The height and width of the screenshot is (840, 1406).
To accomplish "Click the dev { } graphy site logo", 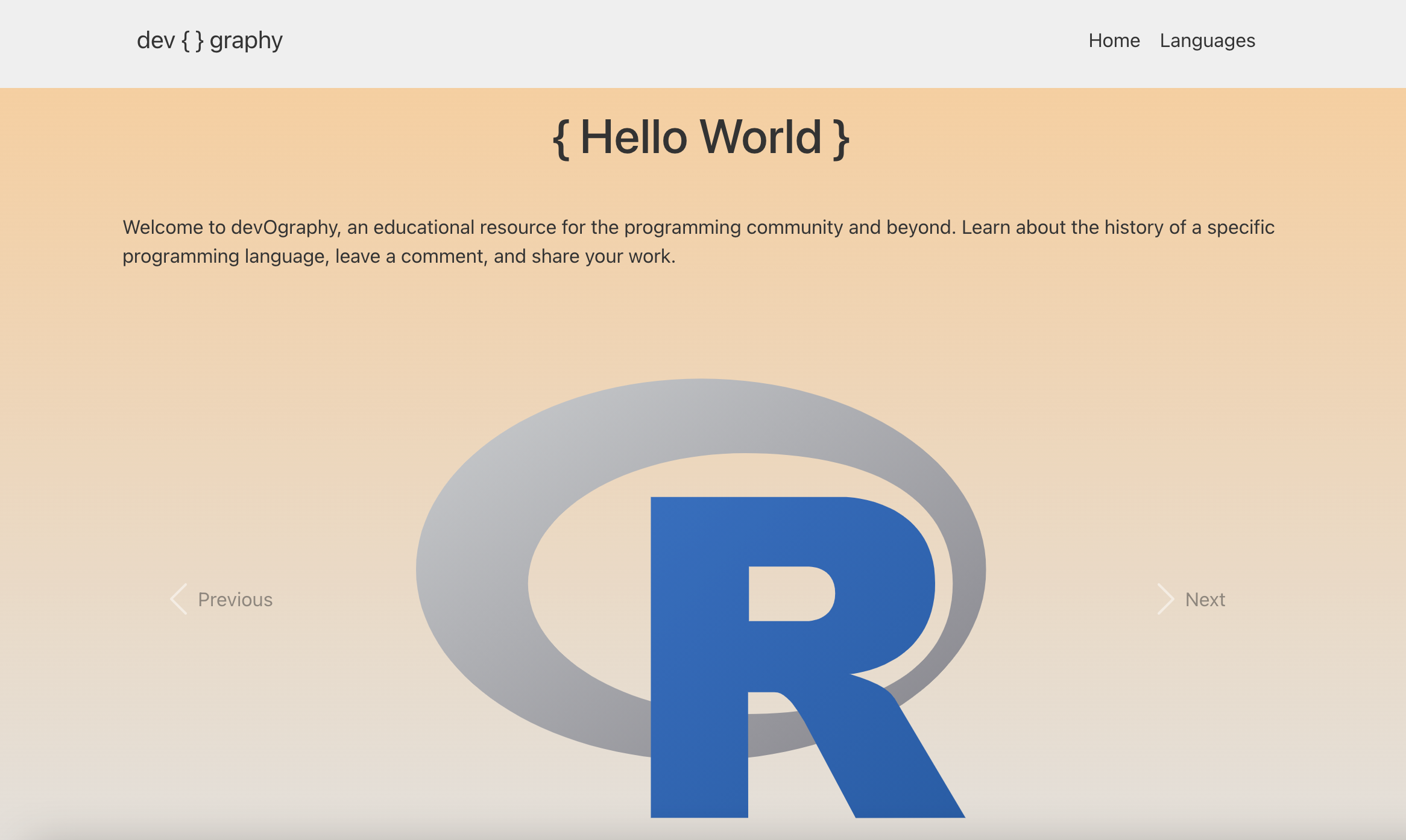I will pos(209,41).
